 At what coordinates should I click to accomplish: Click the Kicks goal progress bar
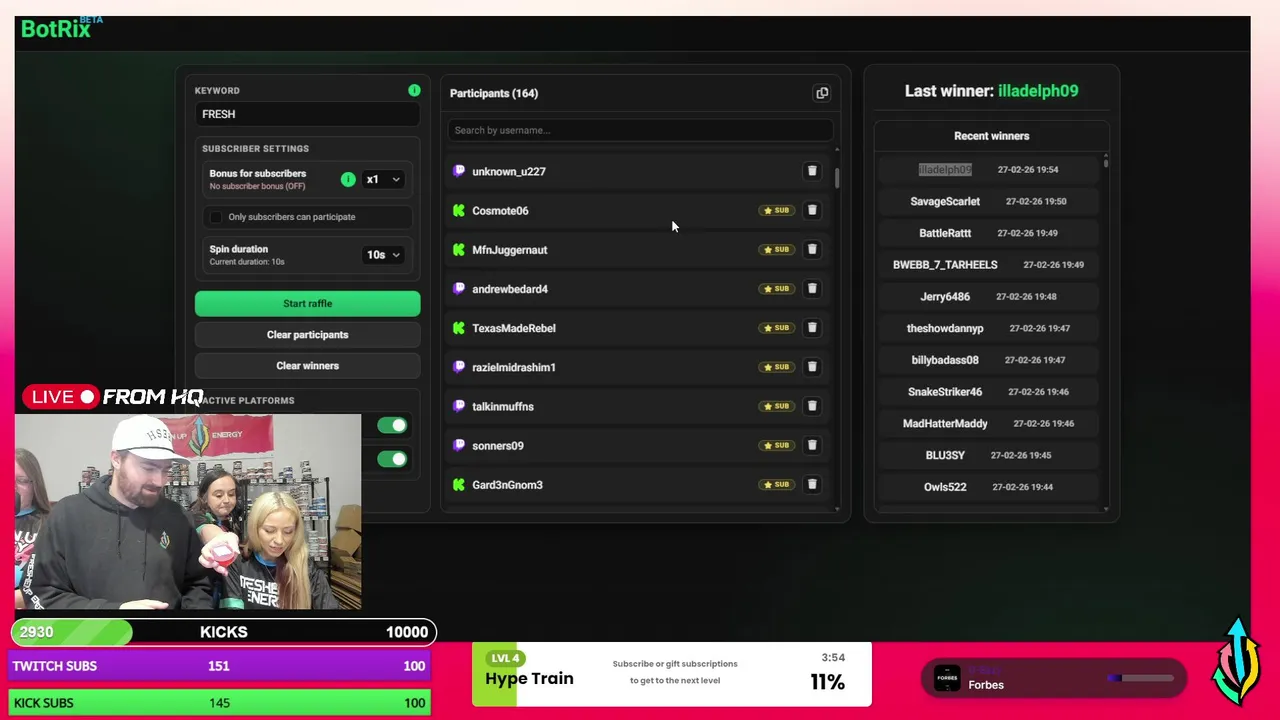(x=223, y=632)
